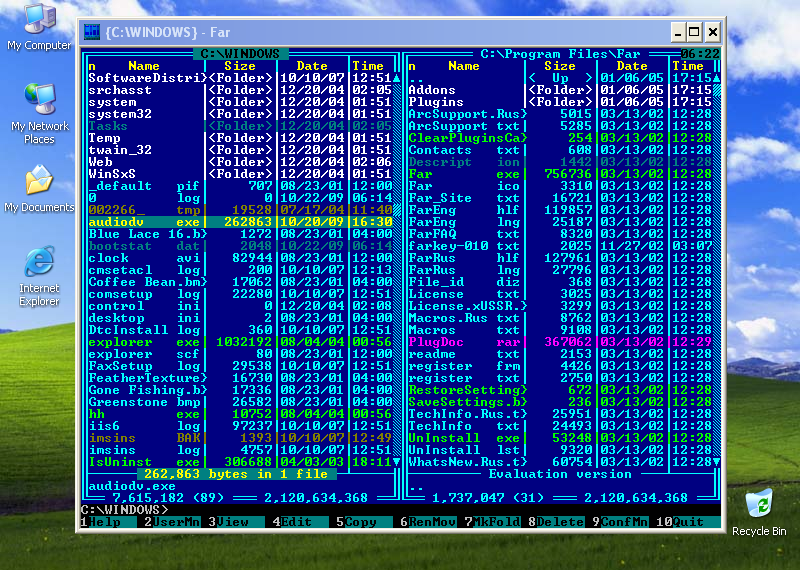Select the Tasks folder row
The image size is (800, 570).
240,126
